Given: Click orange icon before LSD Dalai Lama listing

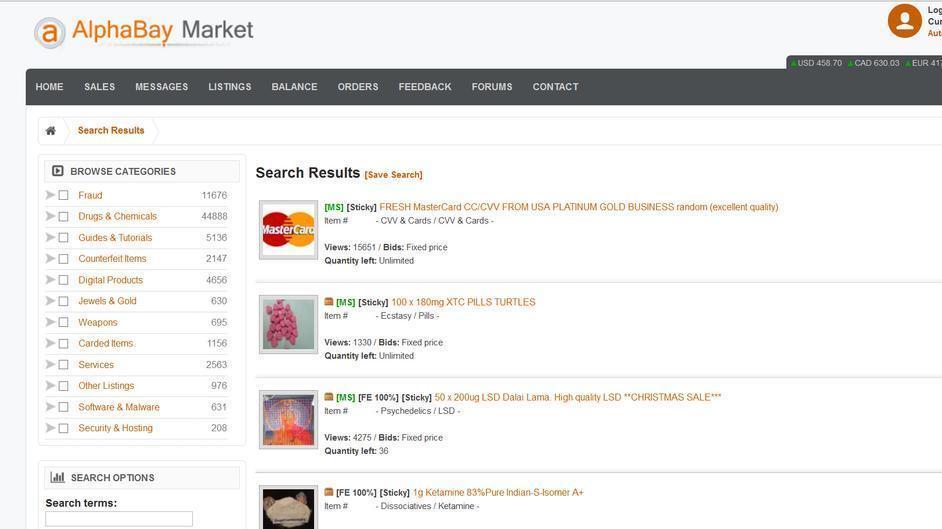Looking at the screenshot, I should tap(329, 396).
